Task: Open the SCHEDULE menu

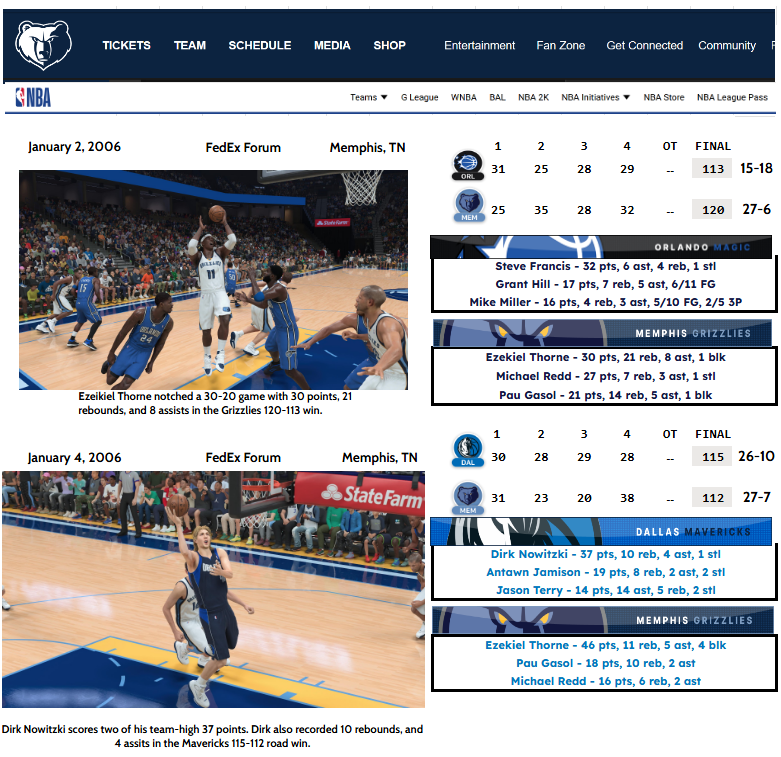Action: point(260,45)
